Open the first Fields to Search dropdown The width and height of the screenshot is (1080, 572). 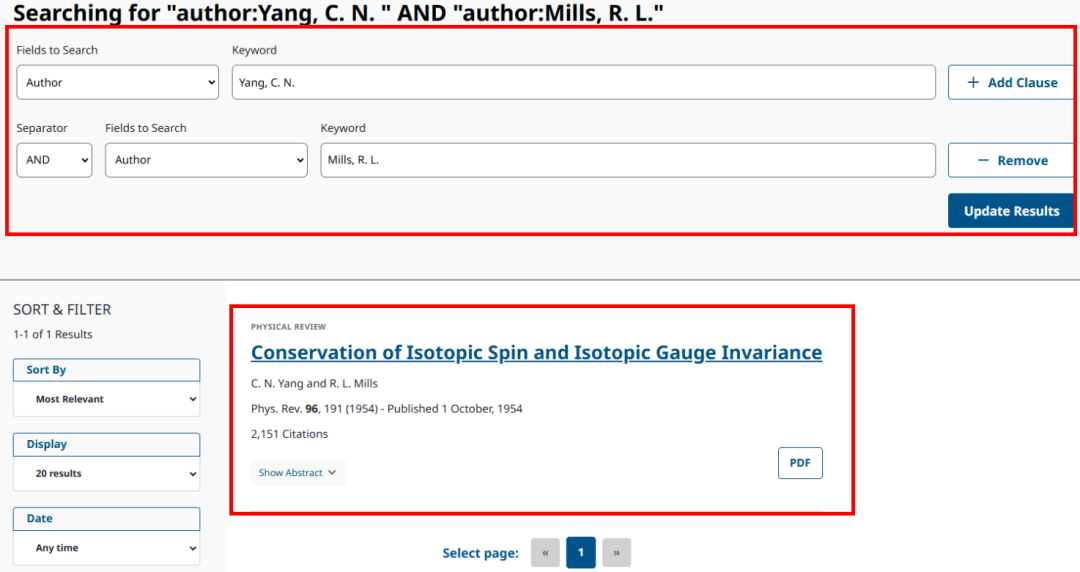point(117,82)
